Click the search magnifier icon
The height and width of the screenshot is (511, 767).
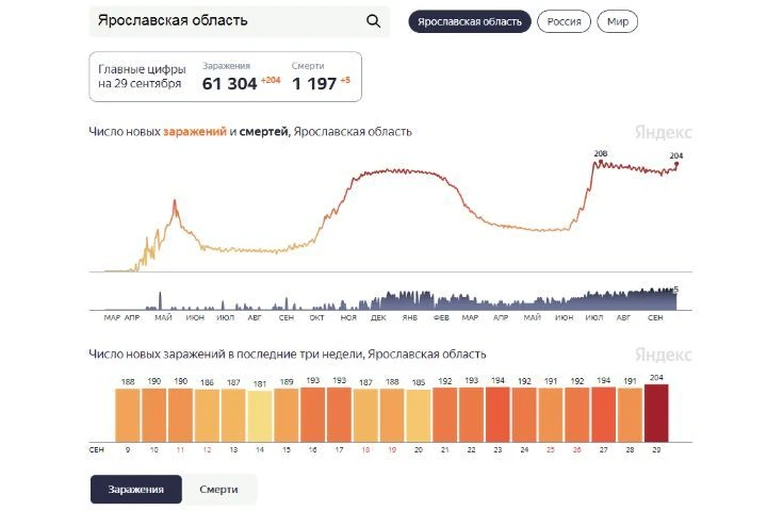pyautogui.click(x=373, y=21)
